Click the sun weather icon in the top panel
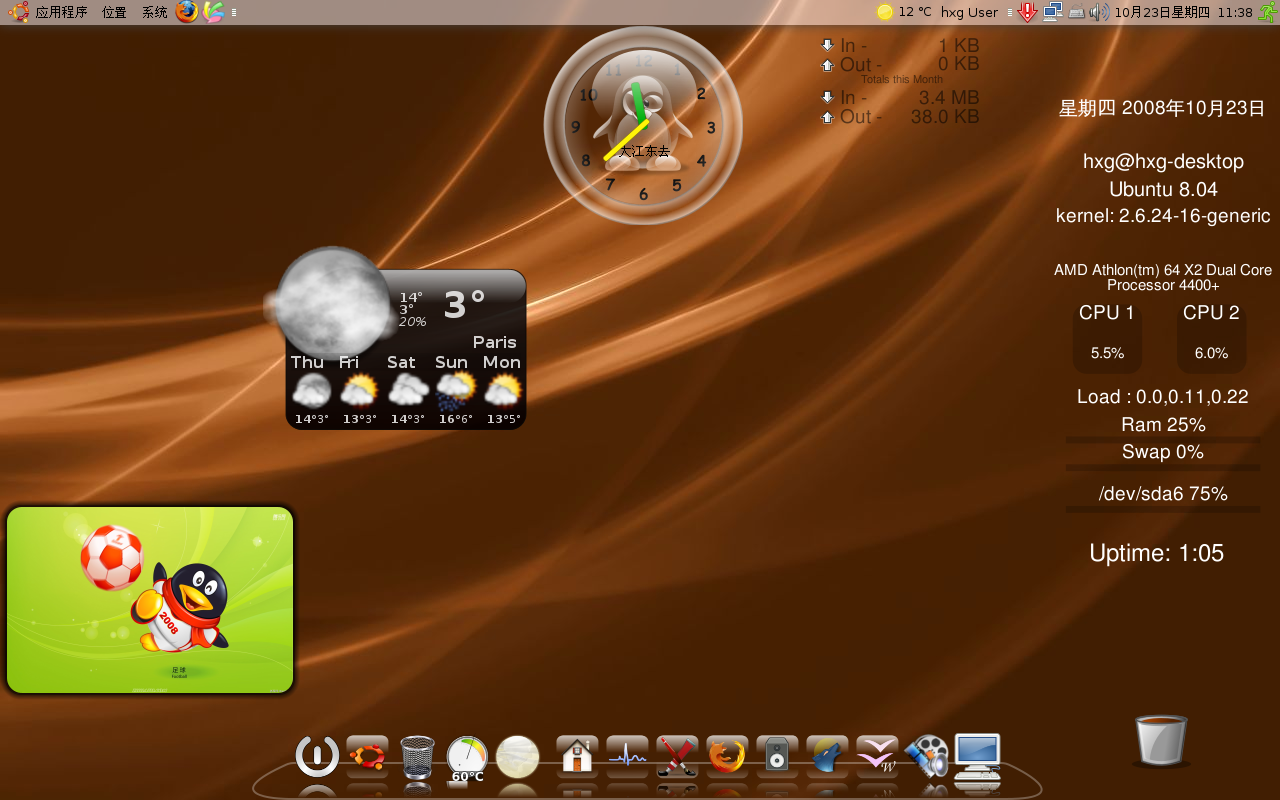Screen dimensions: 1280x800 [x=885, y=12]
